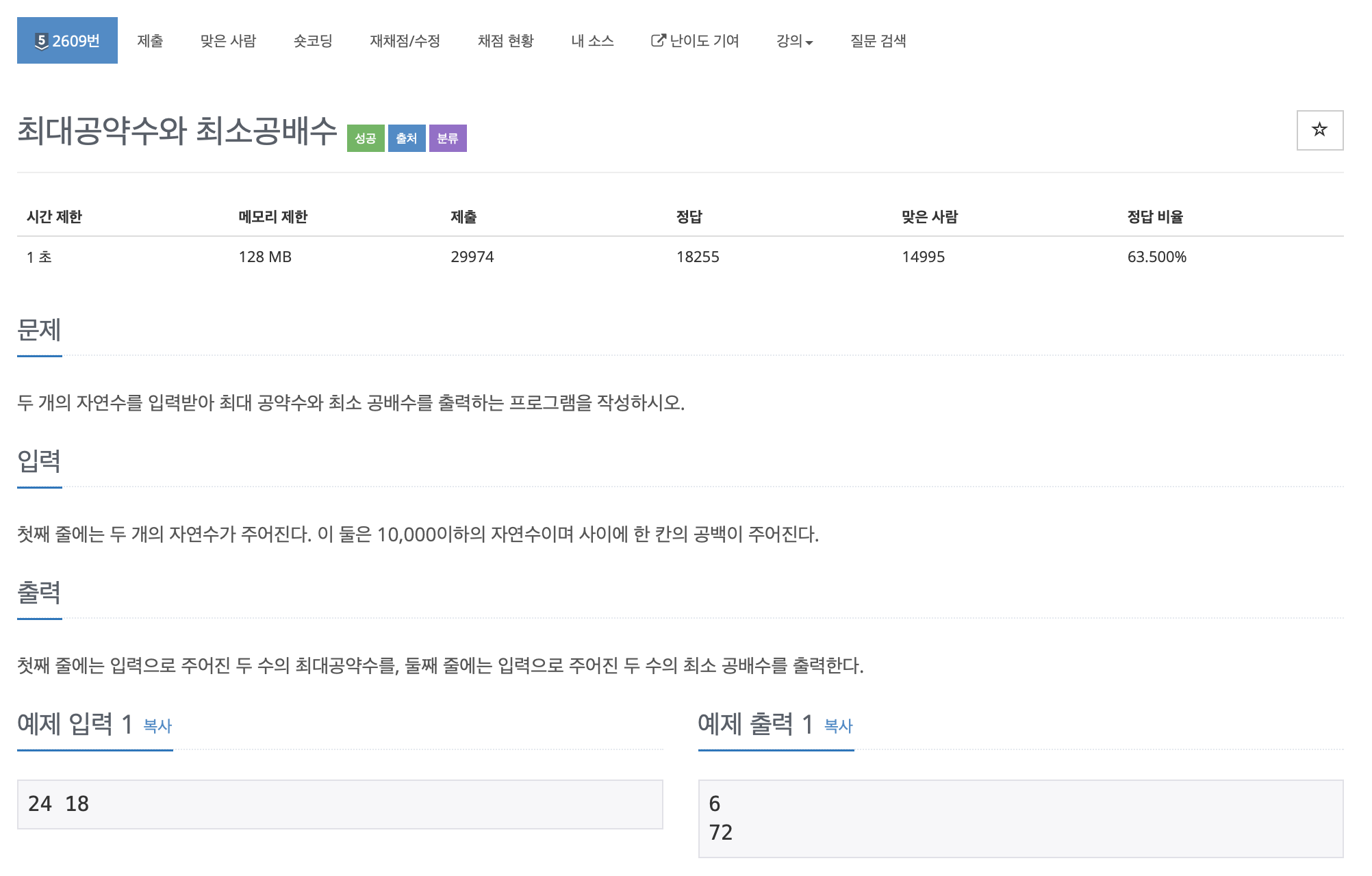Go to 맞은 사람 tab
This screenshot has height=876, width=1372.
(228, 41)
